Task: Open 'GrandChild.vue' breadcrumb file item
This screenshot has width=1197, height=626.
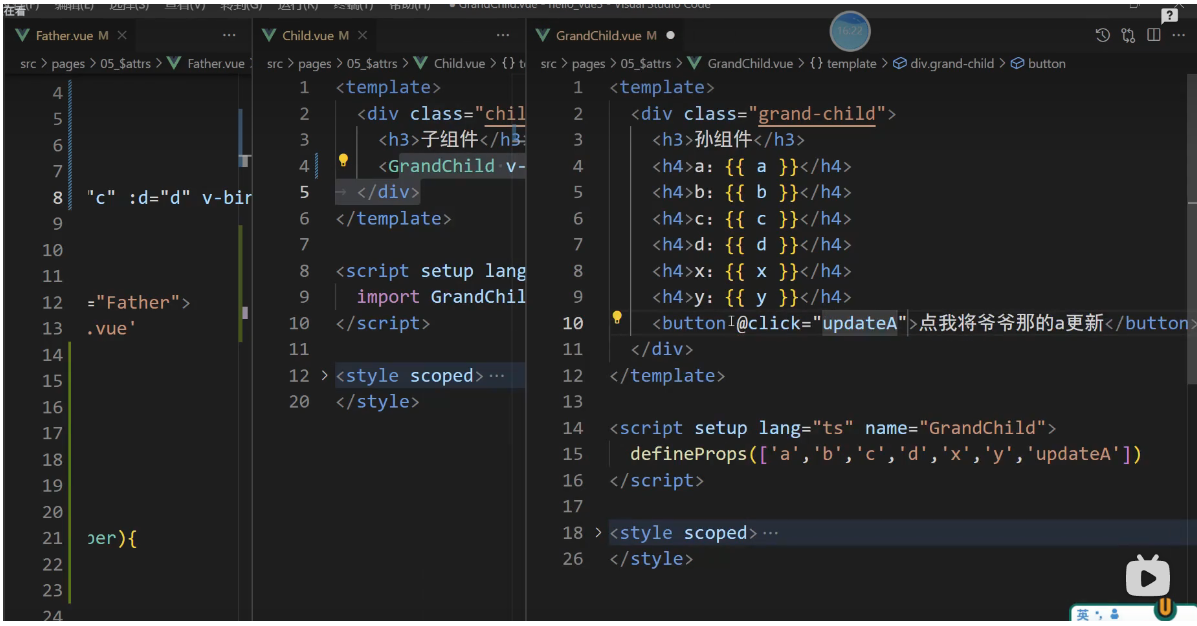Action: coord(740,64)
